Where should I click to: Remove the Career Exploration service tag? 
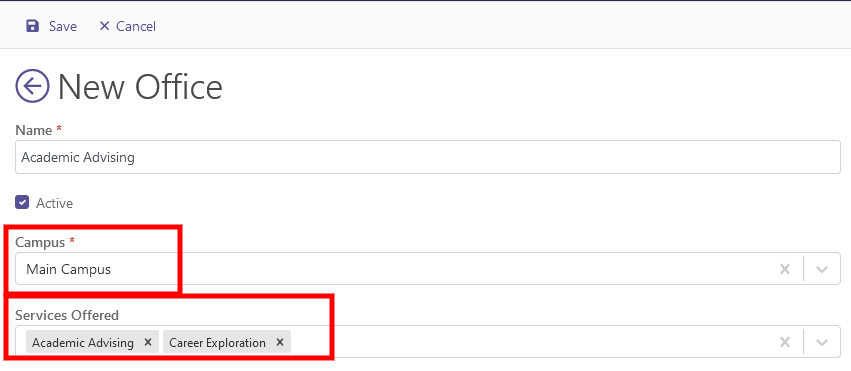(x=280, y=342)
